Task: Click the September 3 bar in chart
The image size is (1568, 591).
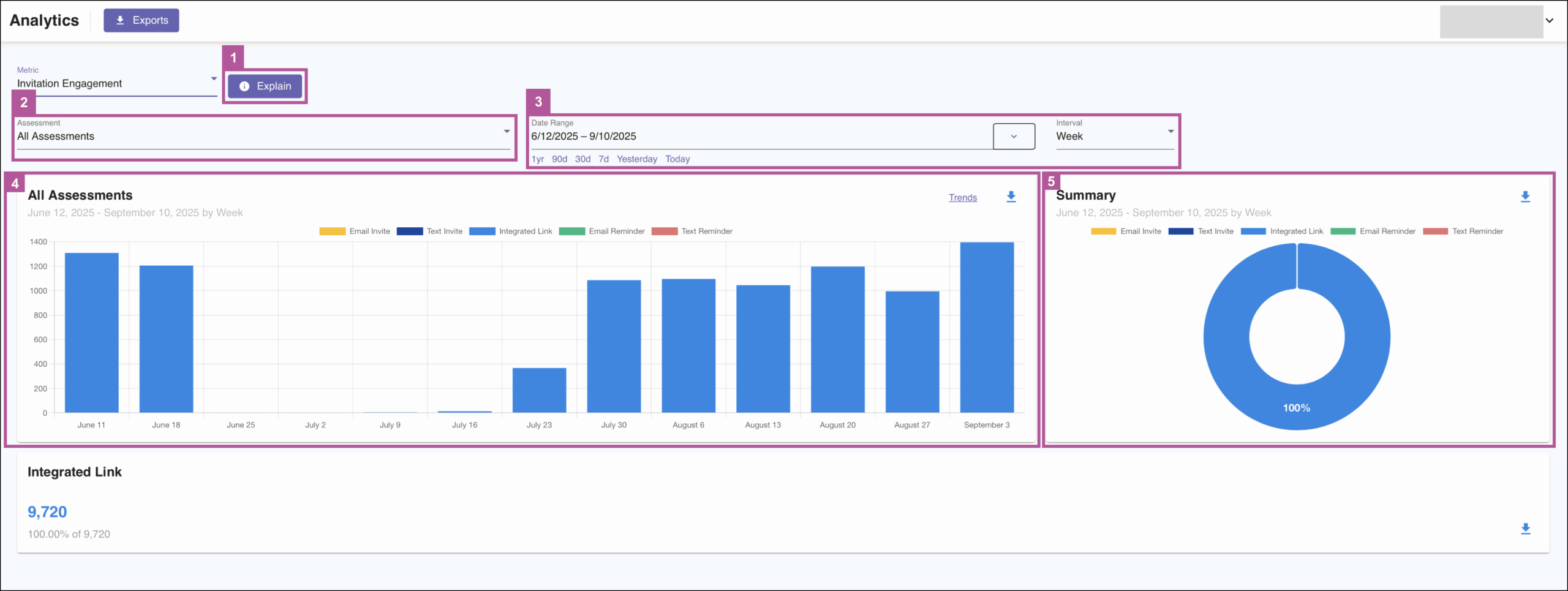Action: [987, 328]
